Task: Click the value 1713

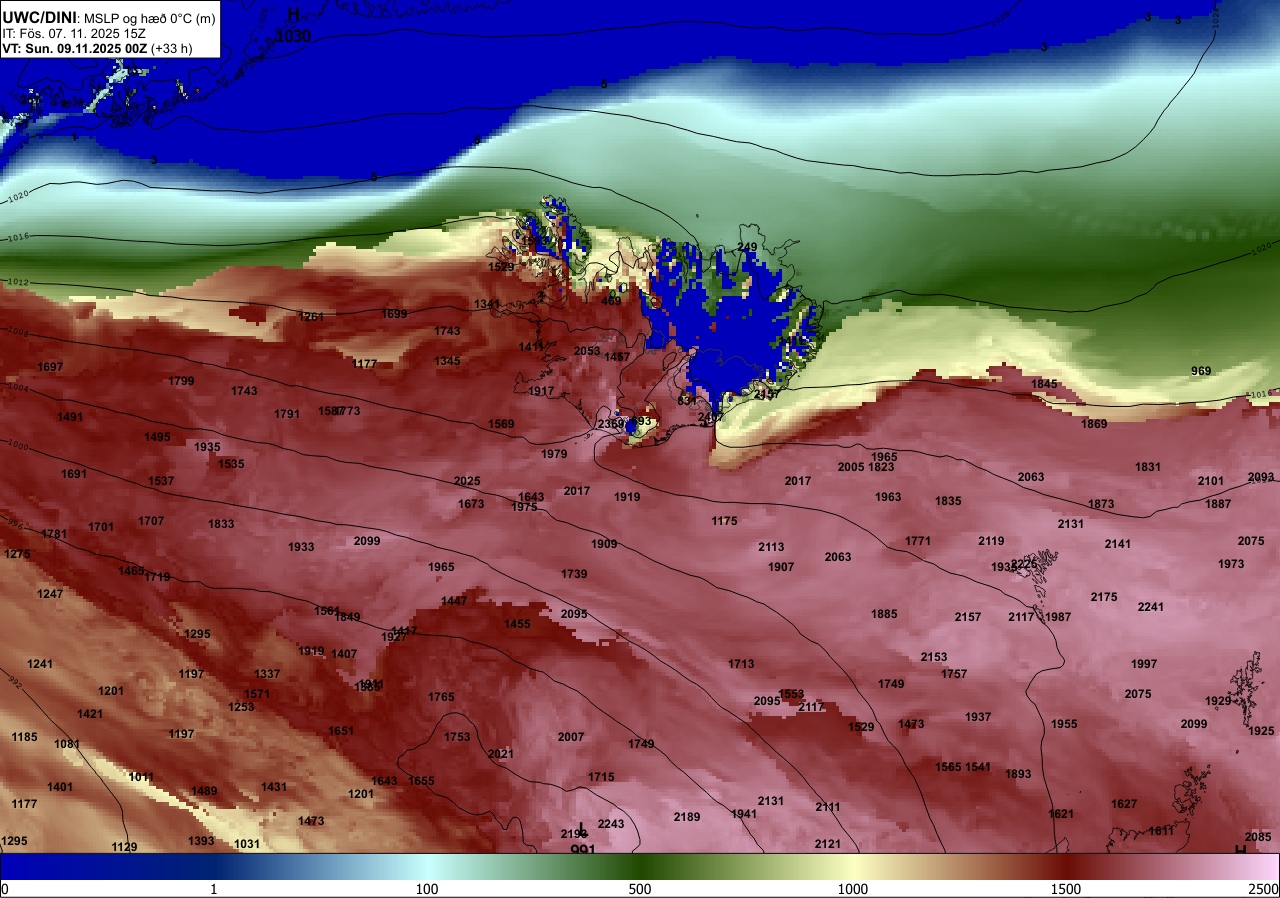Action: click(741, 664)
